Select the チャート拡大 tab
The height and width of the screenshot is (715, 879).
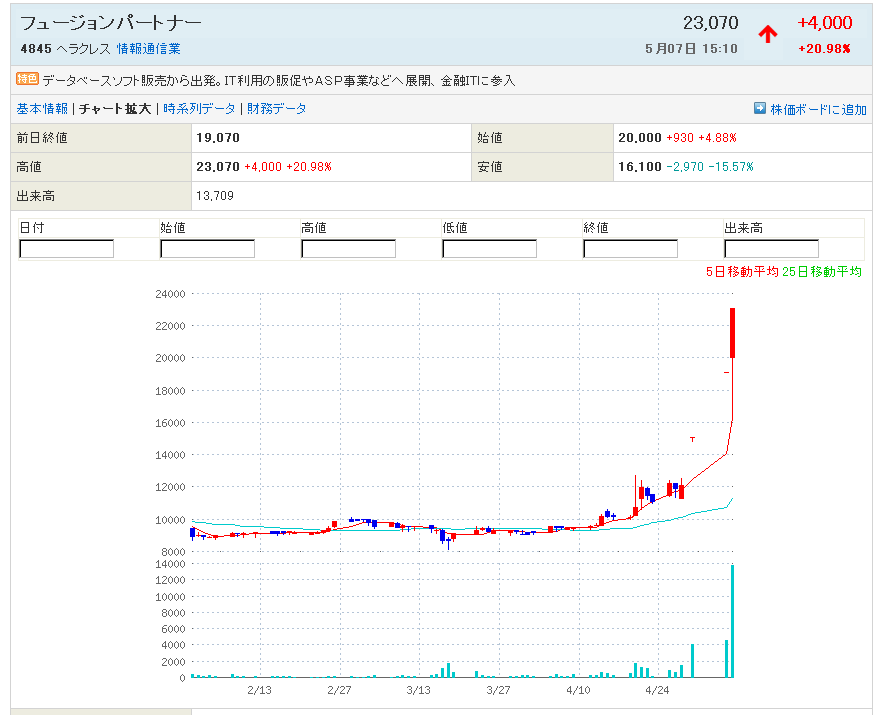pos(115,109)
